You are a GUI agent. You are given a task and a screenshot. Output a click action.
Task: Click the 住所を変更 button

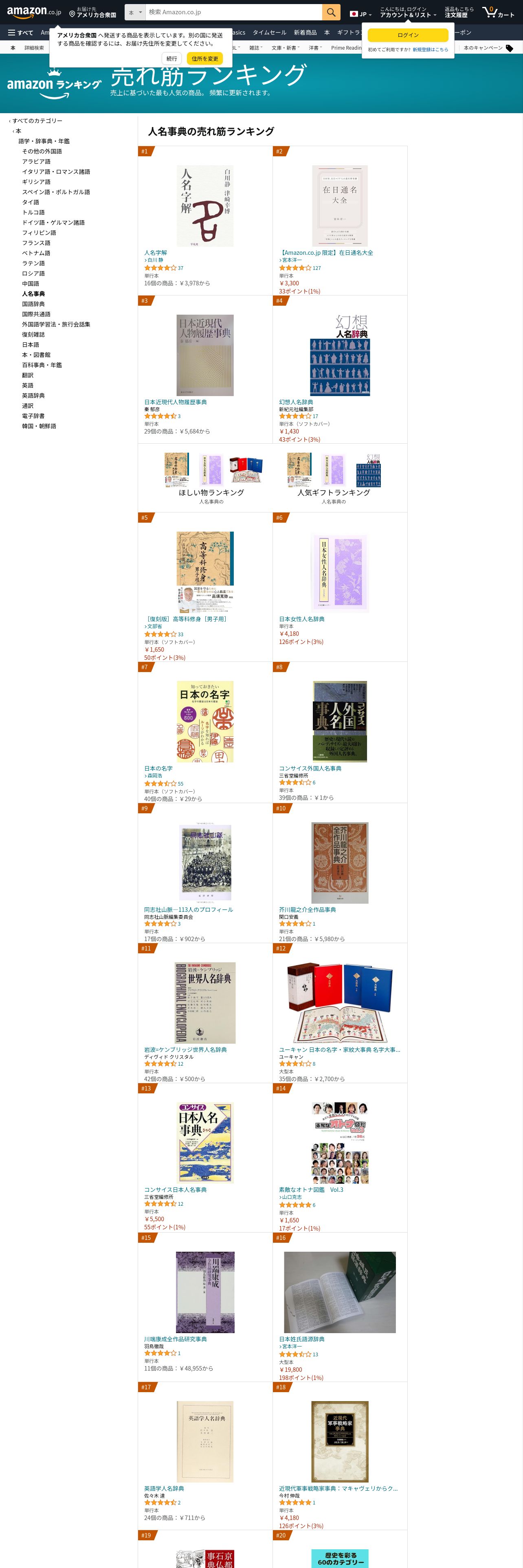pos(204,59)
